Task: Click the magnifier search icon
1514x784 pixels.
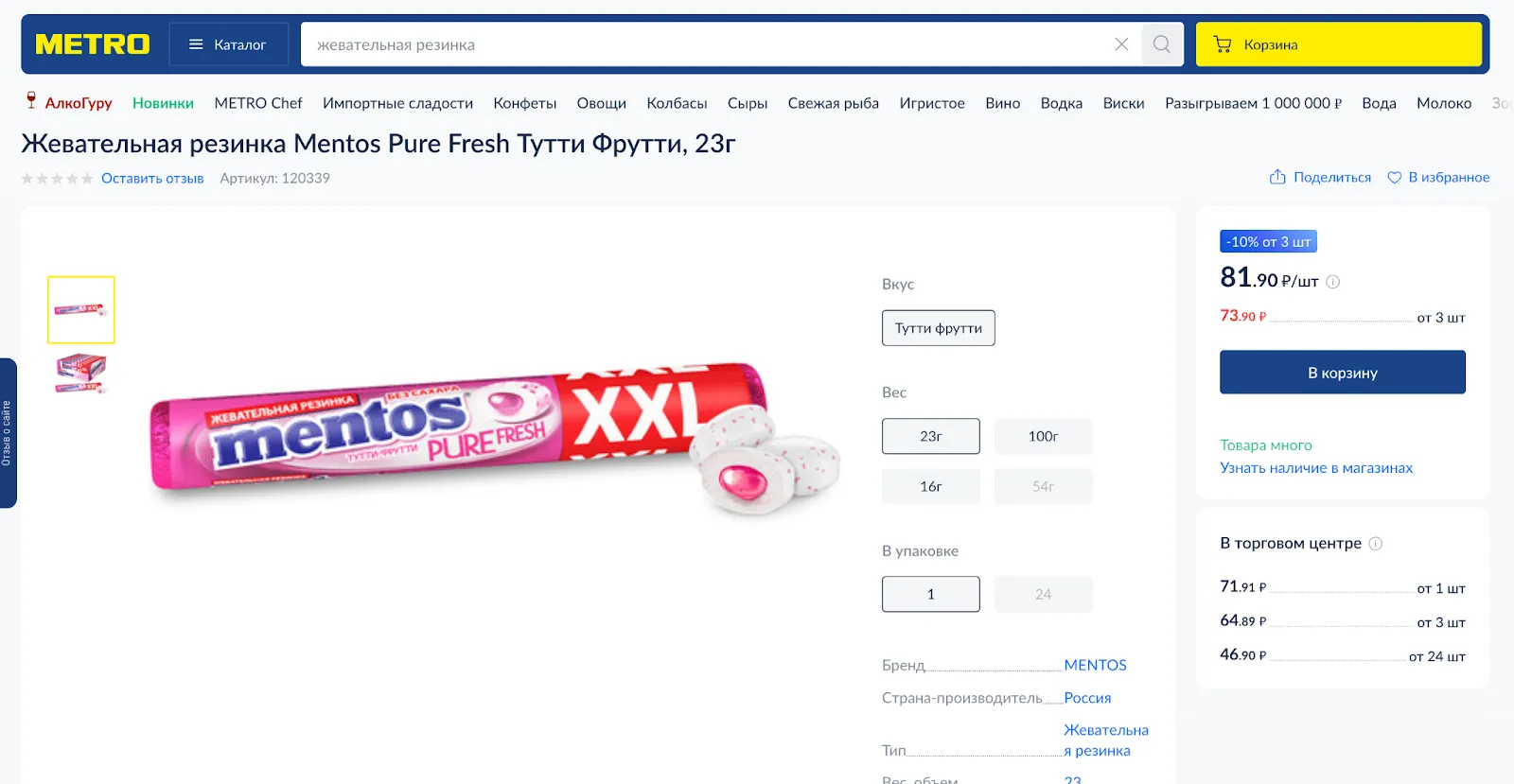Action: coord(1162,44)
